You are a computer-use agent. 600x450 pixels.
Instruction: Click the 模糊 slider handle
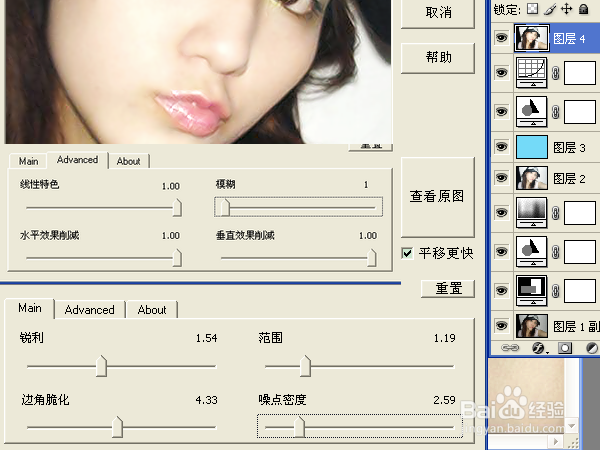[x=225, y=207]
